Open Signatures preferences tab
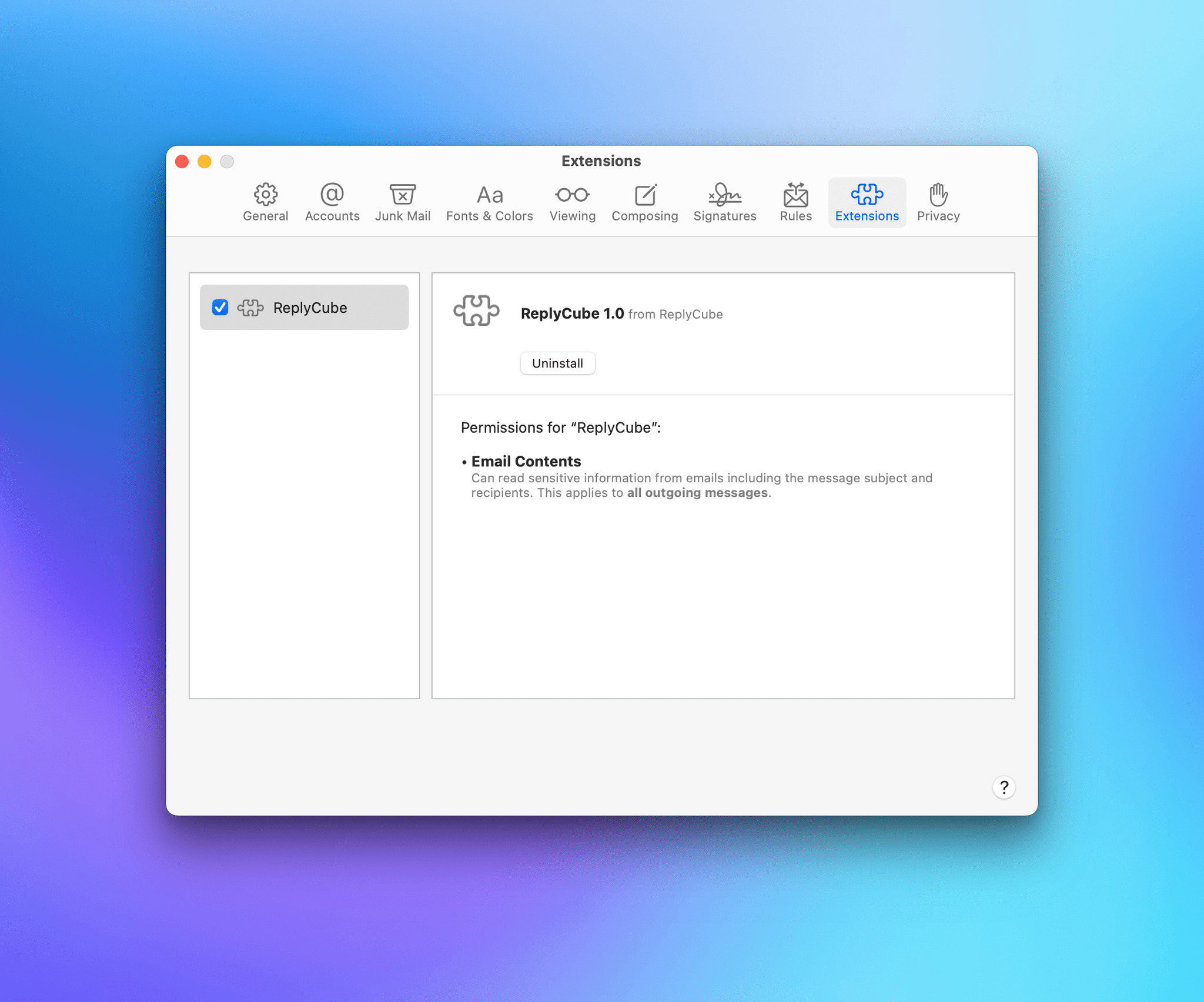This screenshot has height=1002, width=1204. coord(724,202)
